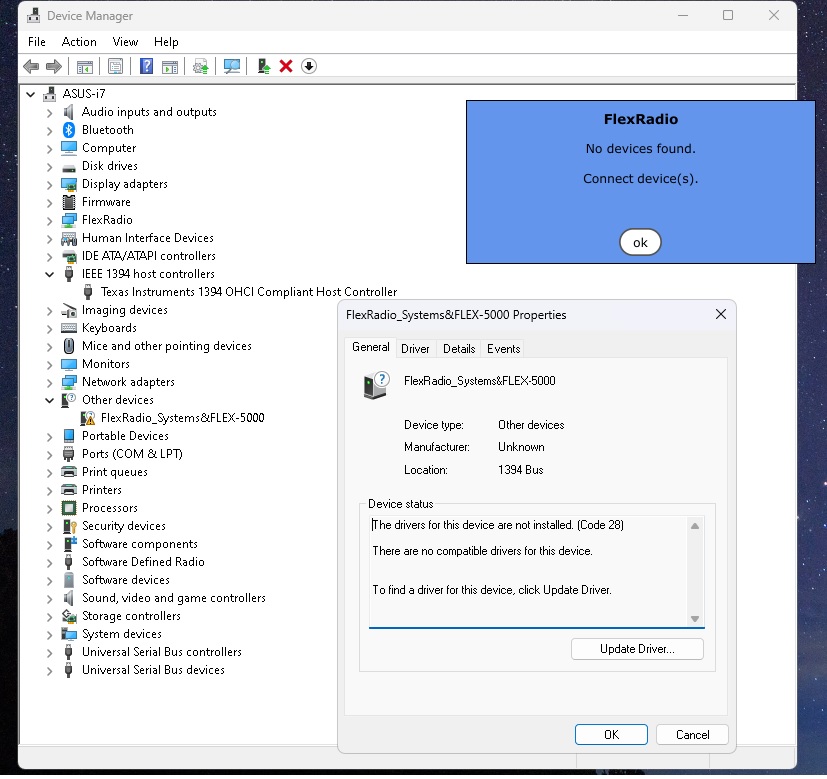The image size is (827, 779).
Task: Open the Help menu
Action: point(166,42)
